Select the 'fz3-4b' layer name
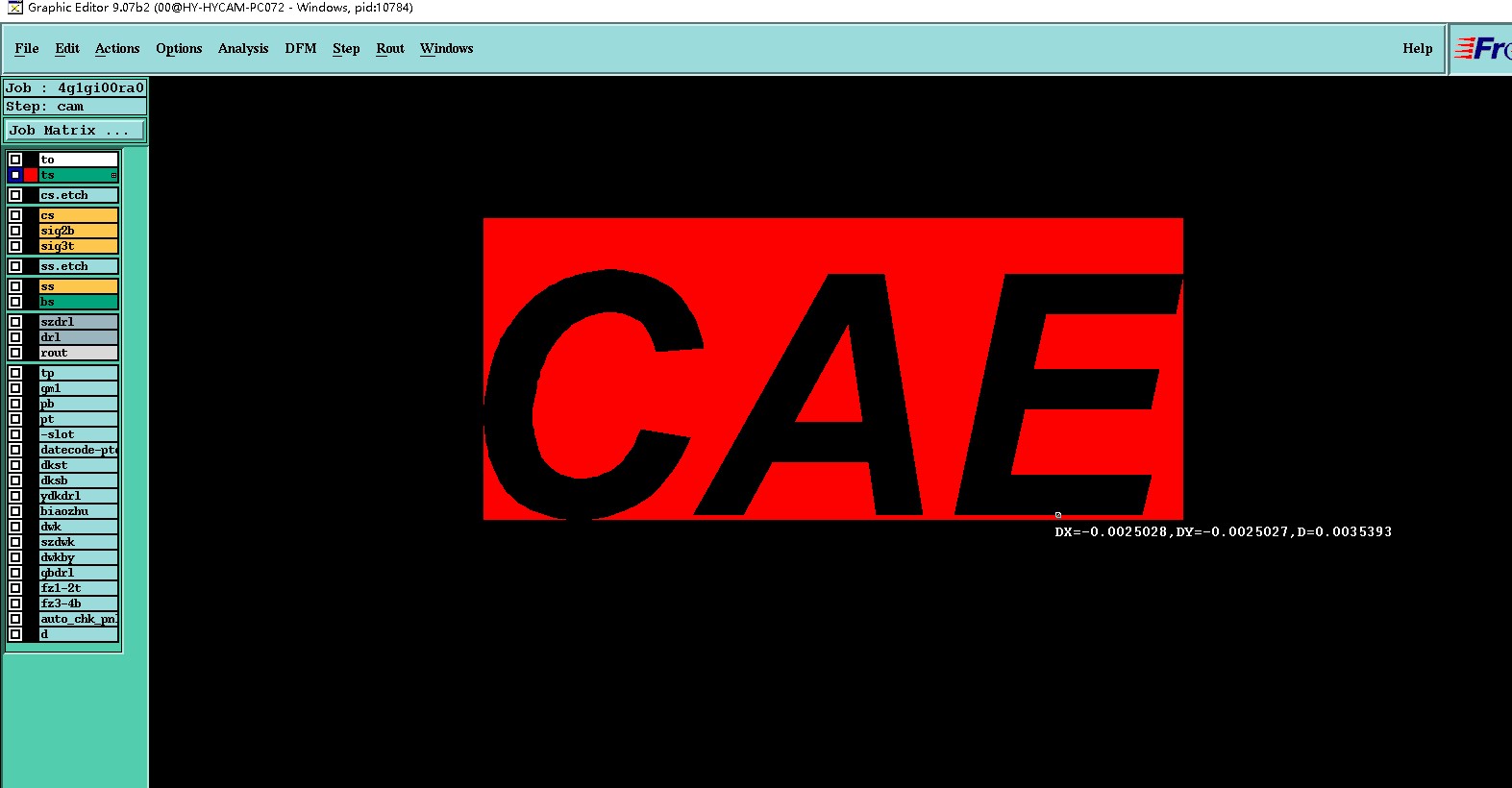Viewport: 1512px width, 788px height. click(79, 603)
